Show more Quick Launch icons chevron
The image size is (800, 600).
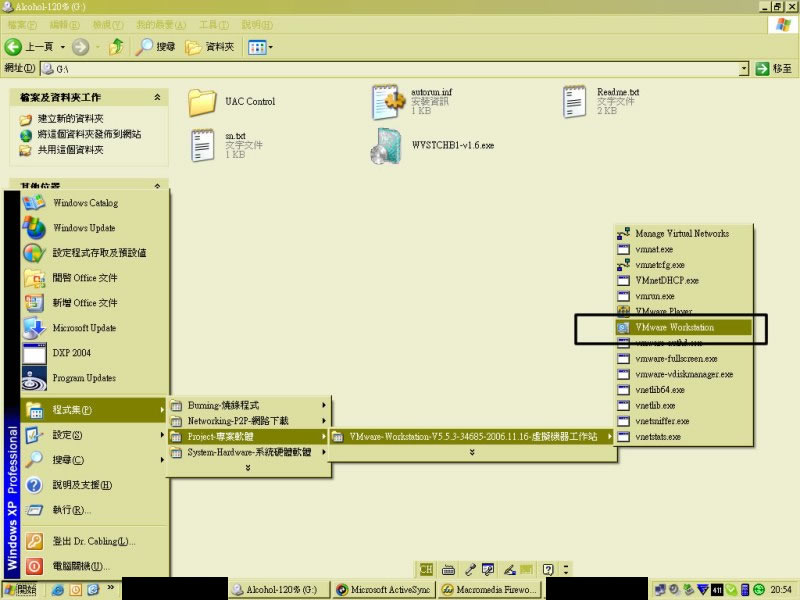[111, 588]
